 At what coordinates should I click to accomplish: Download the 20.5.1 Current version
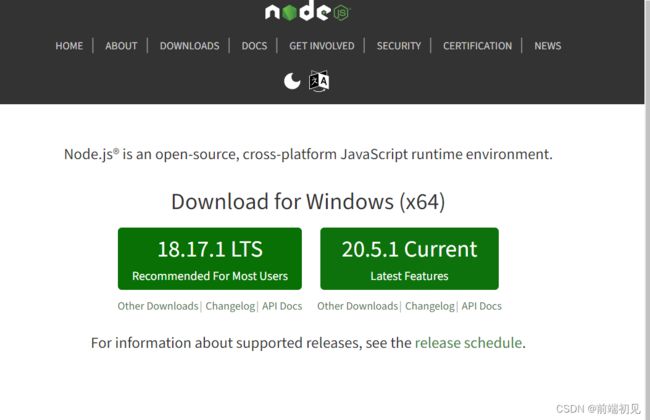pos(410,259)
